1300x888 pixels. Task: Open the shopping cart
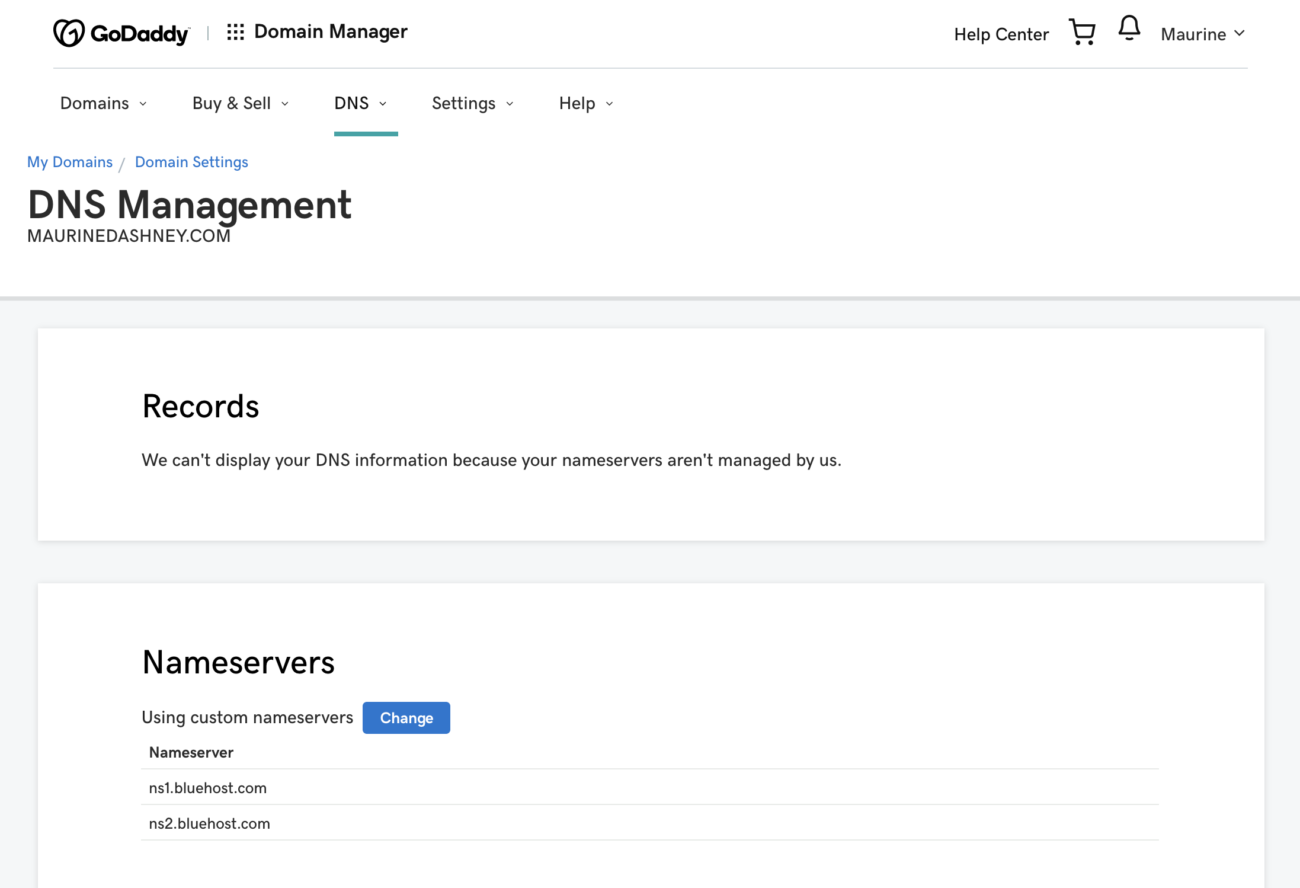[x=1082, y=32]
